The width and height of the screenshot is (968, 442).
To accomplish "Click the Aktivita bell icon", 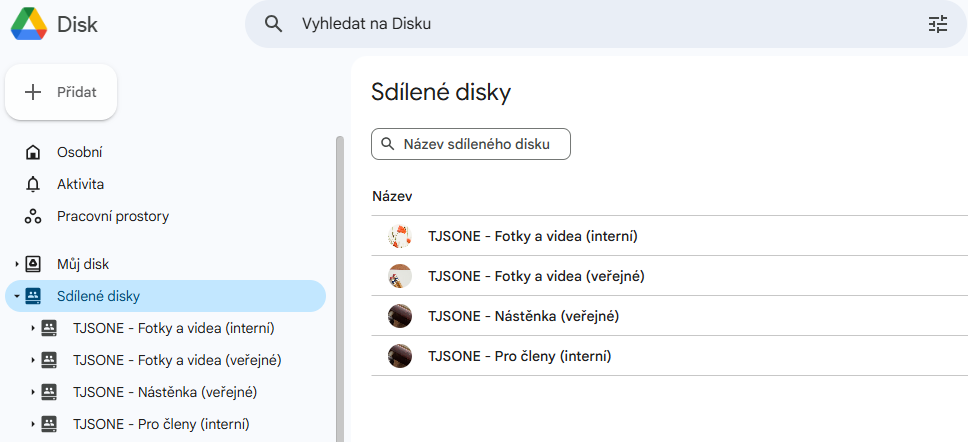I will pos(33,184).
